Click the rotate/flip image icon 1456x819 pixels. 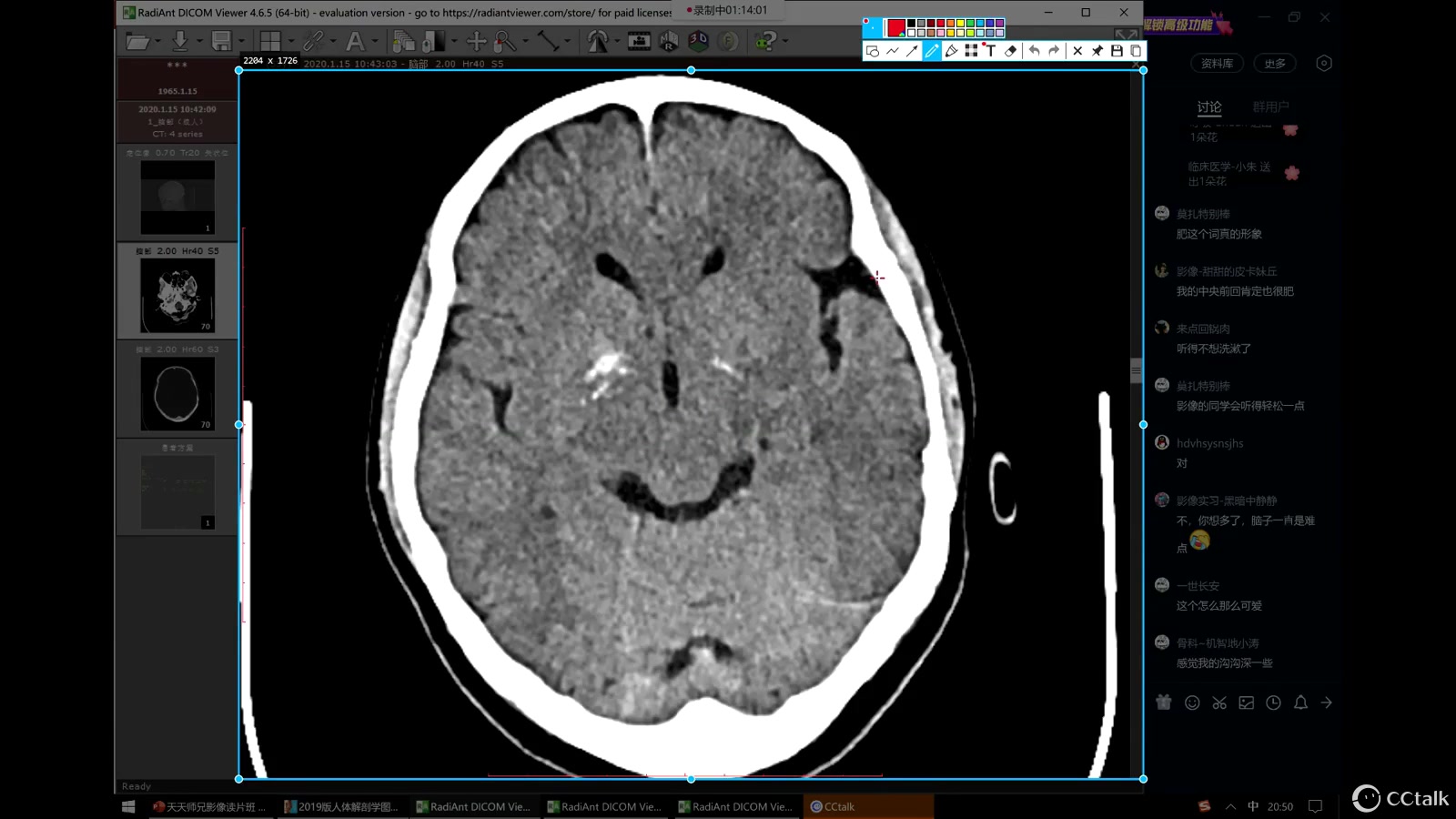[x=597, y=41]
